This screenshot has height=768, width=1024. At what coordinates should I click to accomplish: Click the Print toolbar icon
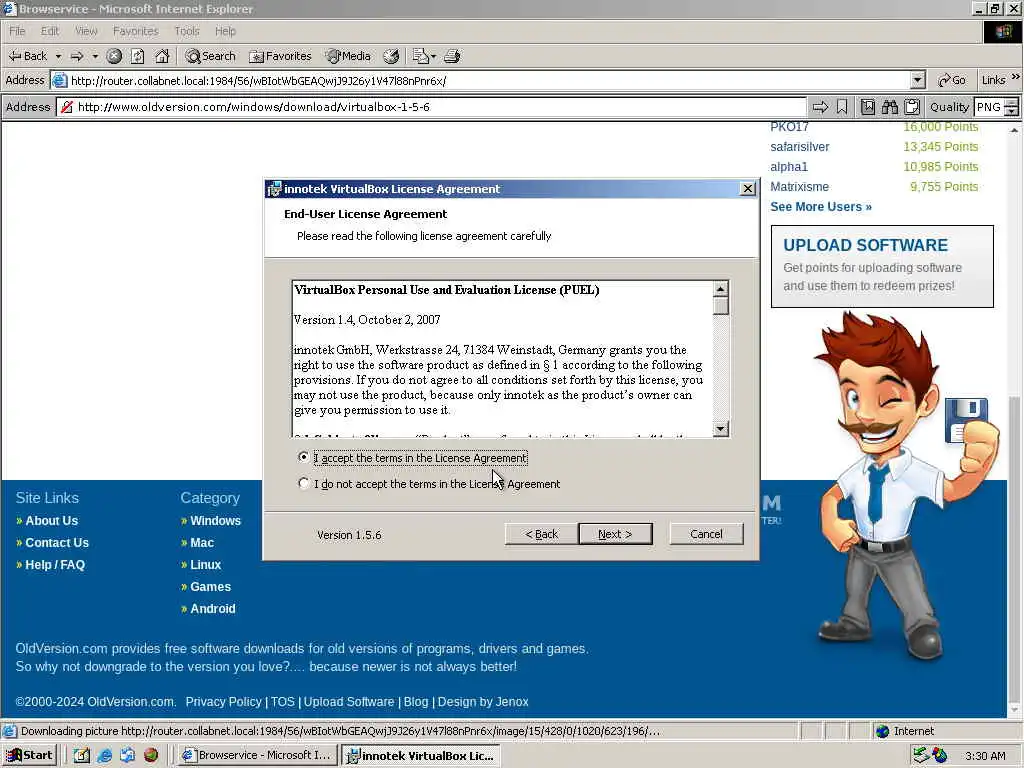tap(452, 56)
